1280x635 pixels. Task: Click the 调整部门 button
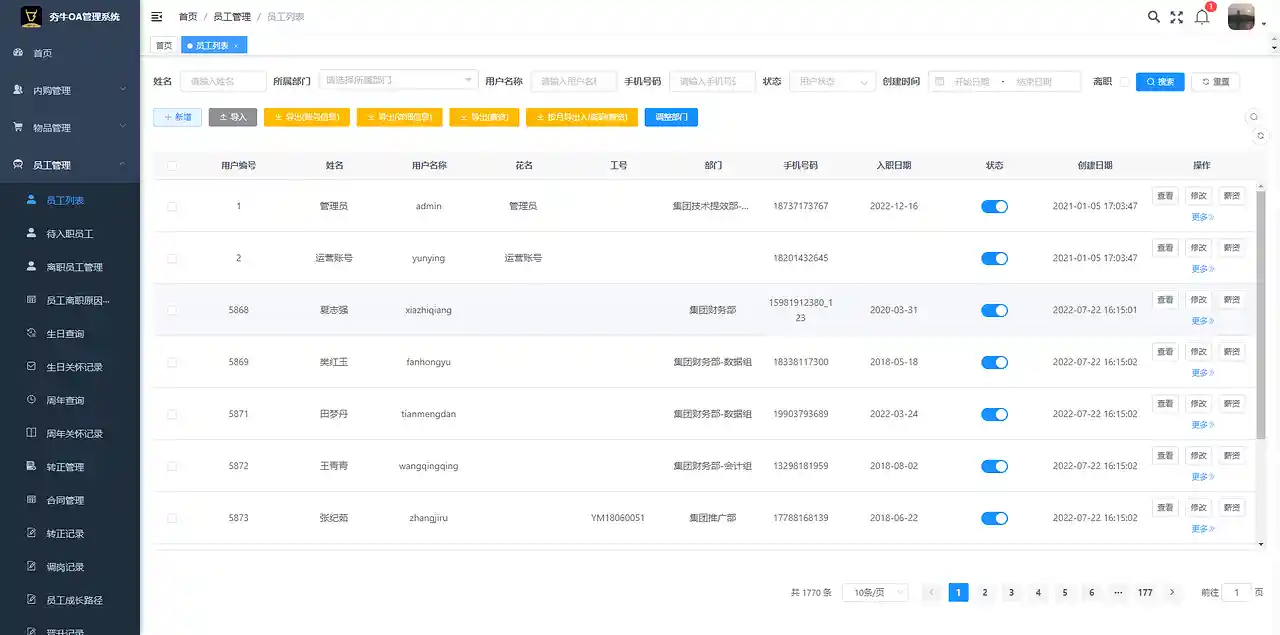(671, 117)
